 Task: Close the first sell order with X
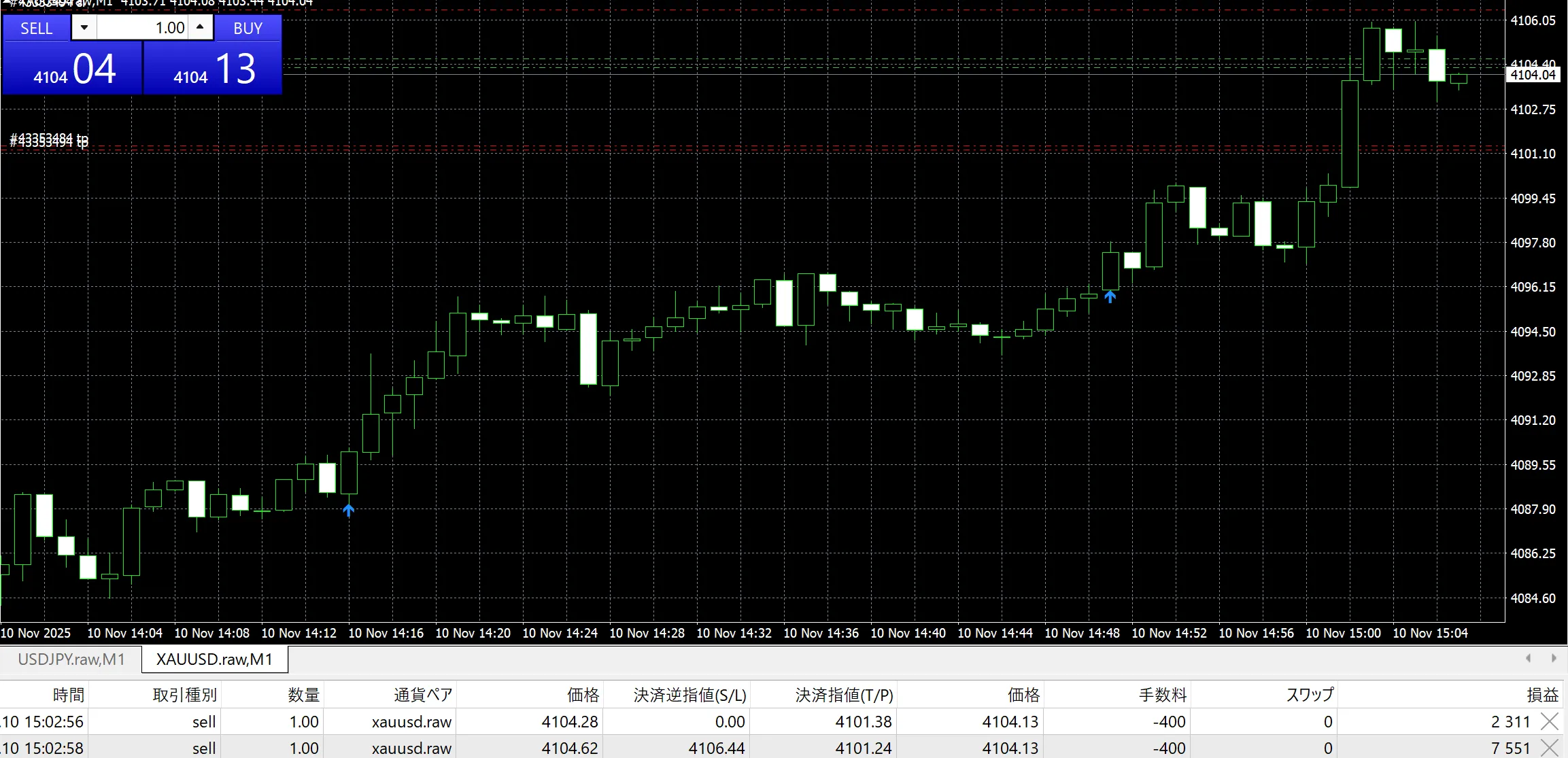point(1549,721)
